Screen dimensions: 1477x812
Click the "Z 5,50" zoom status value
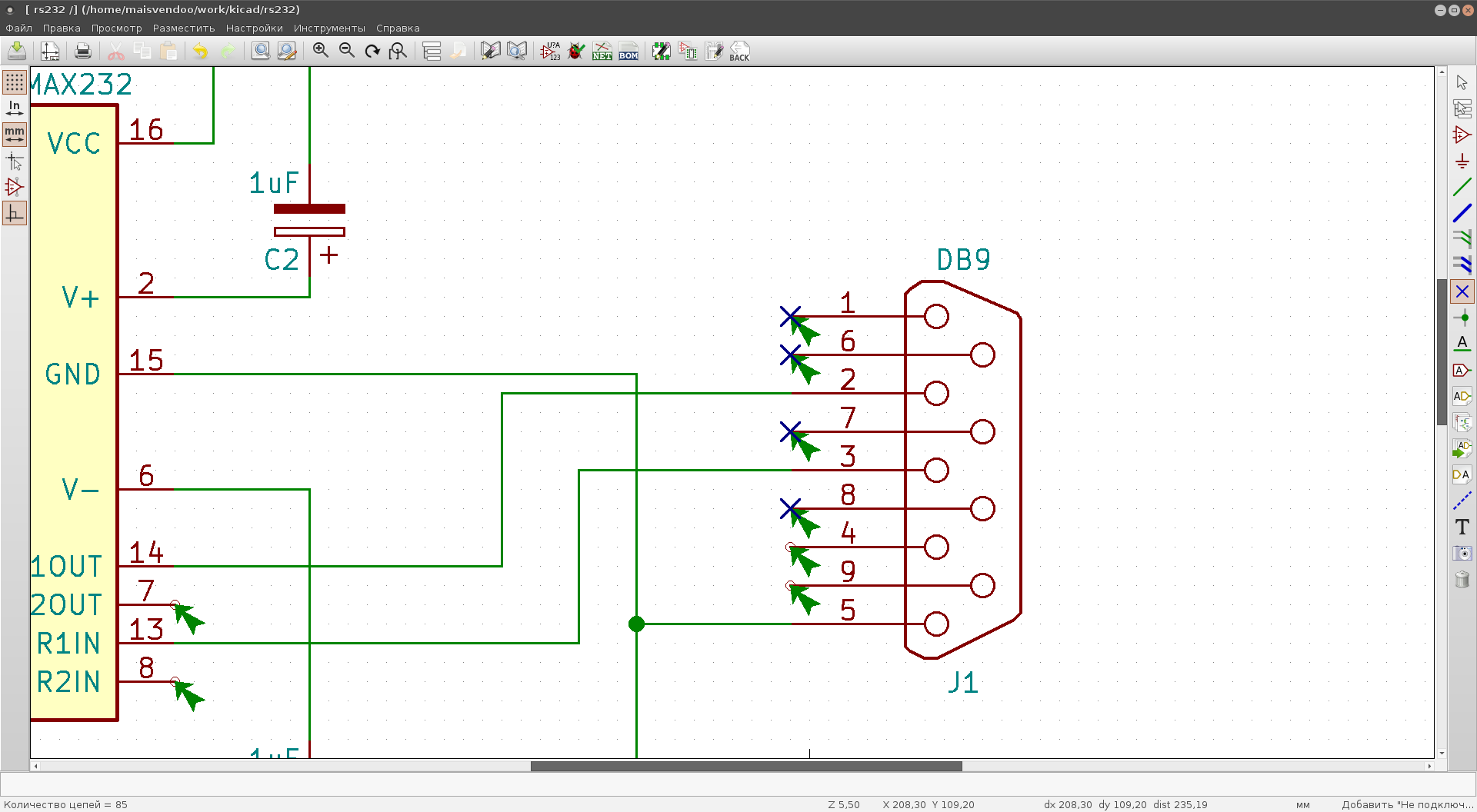844,804
